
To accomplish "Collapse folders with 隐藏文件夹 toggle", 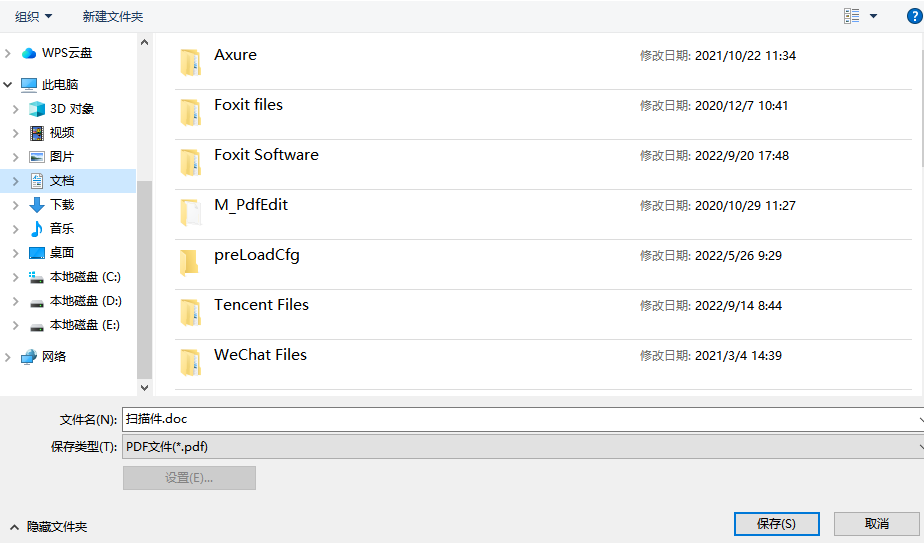I will tap(48, 527).
